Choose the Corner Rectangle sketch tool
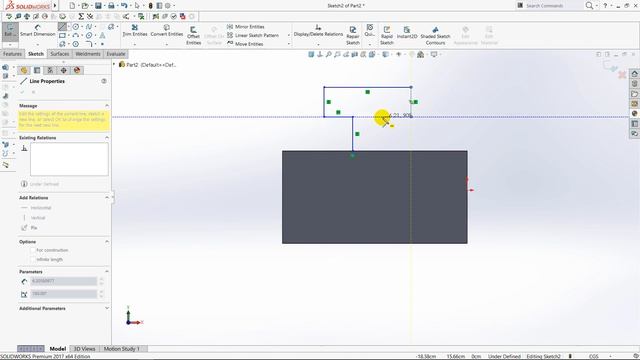The height and width of the screenshot is (360, 640). click(x=62, y=36)
